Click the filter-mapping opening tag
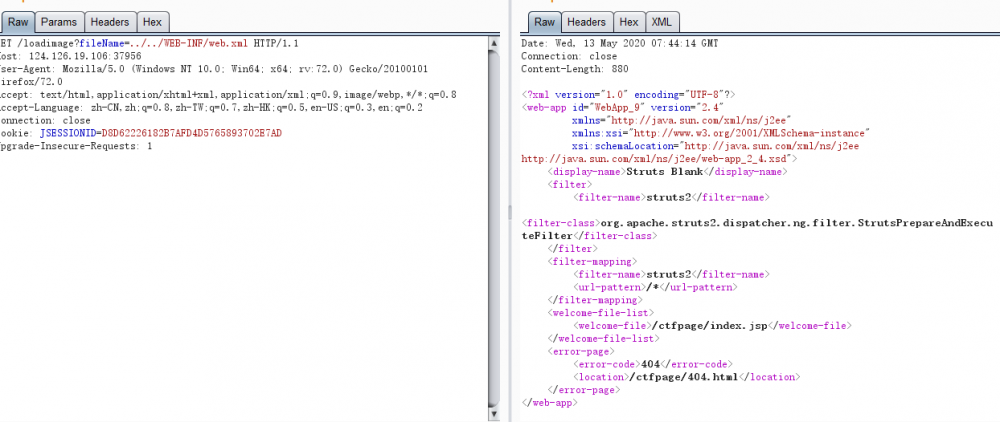Viewport: 1000px width, 422px height. (592, 261)
